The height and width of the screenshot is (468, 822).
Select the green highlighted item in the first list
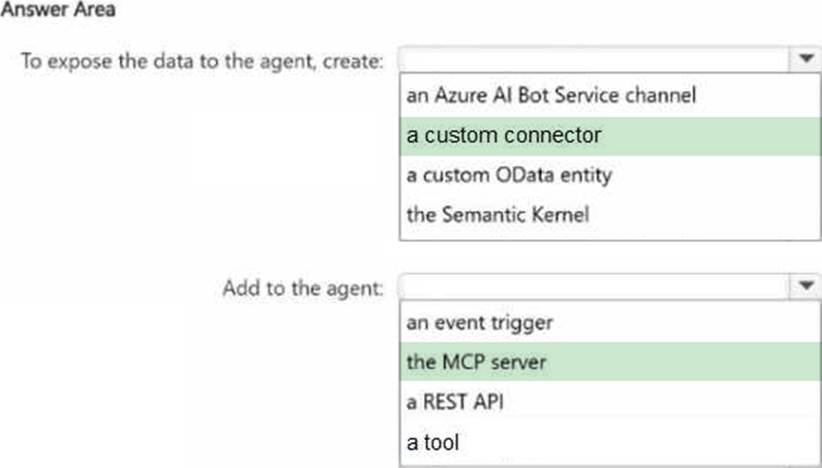click(x=610, y=135)
